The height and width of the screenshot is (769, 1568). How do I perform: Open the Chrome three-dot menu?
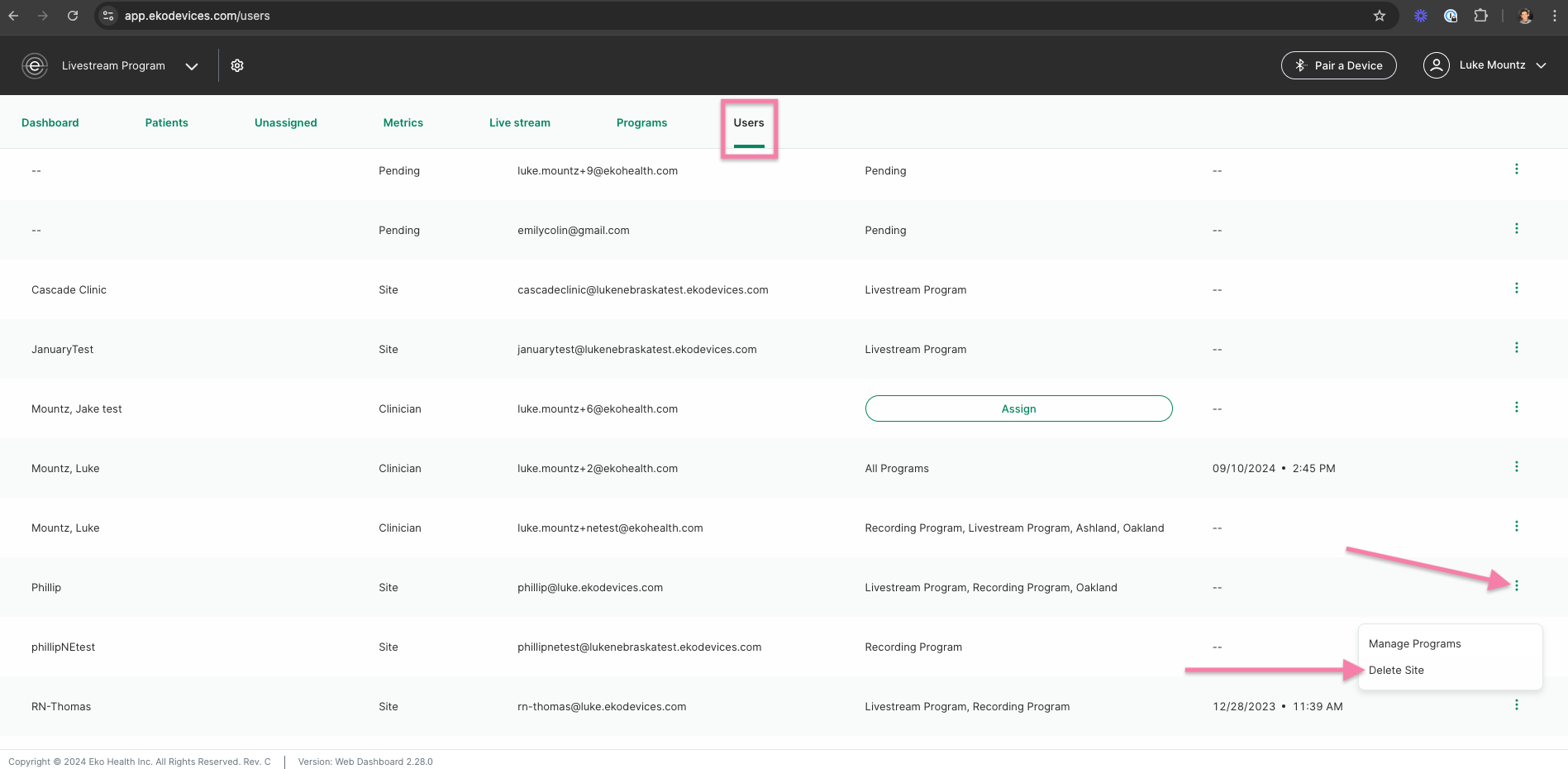coord(1554,16)
